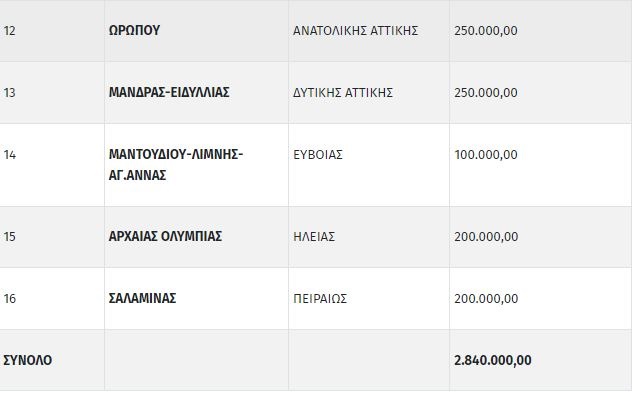Click the ΗΛΕΙΑΣ region text

click(314, 237)
